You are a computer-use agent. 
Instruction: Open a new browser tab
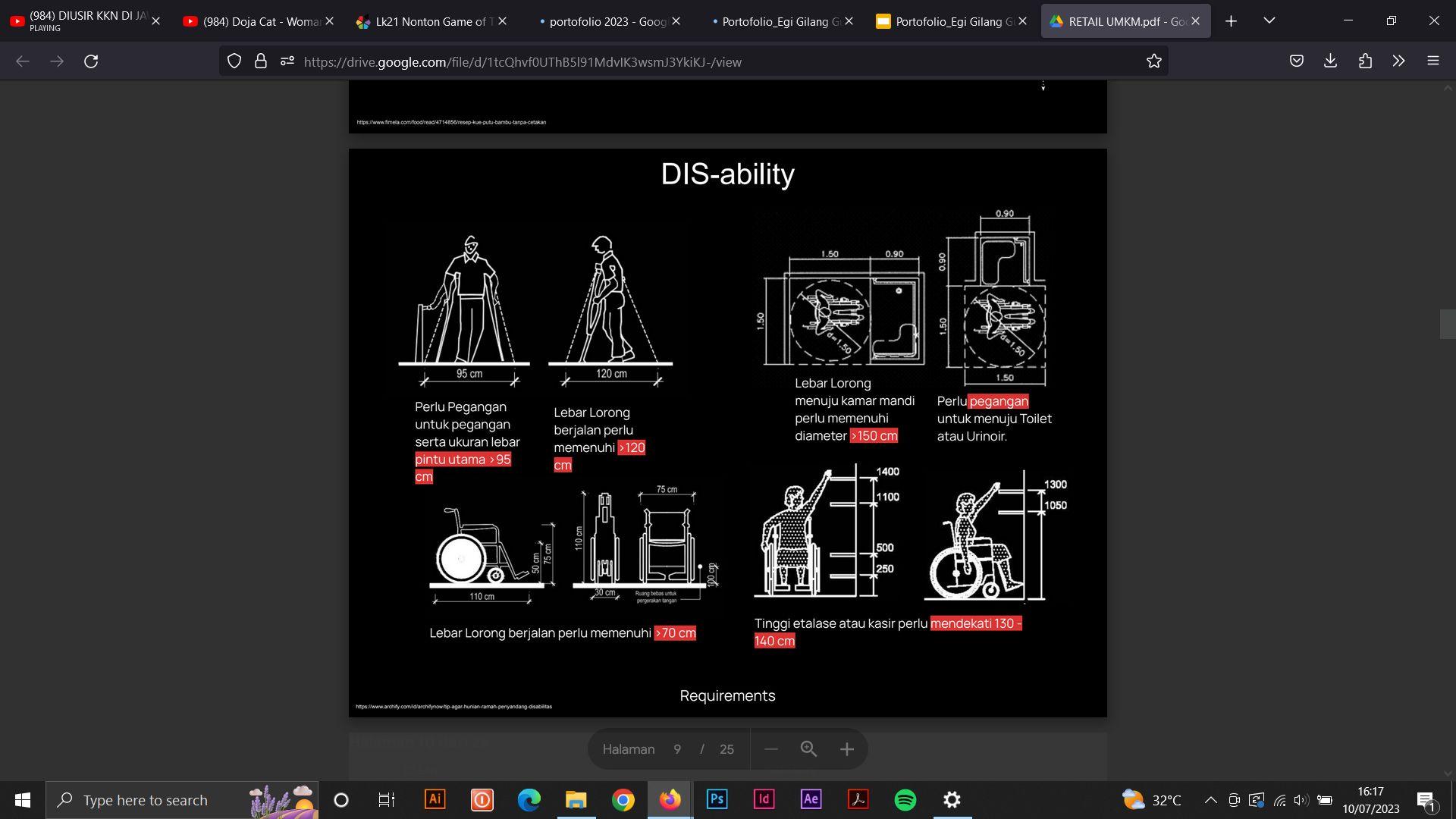point(1231,21)
